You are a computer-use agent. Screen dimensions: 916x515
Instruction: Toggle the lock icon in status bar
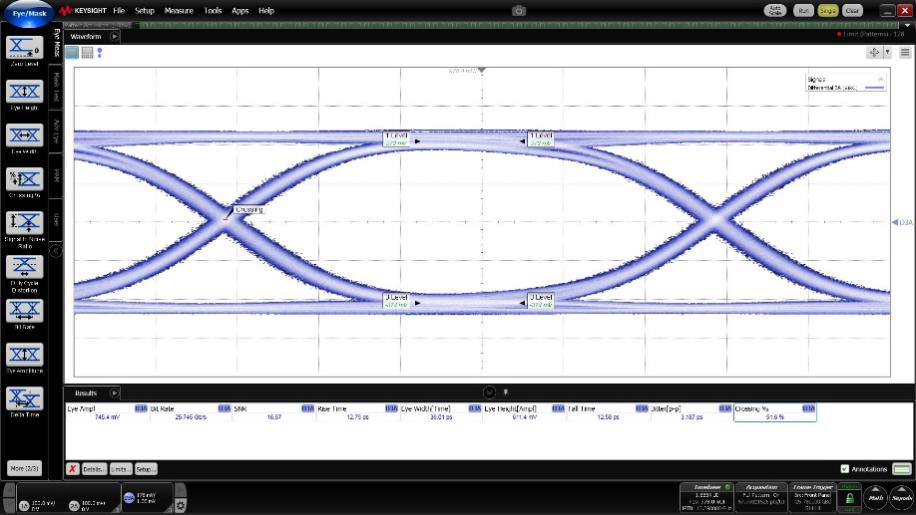850,499
